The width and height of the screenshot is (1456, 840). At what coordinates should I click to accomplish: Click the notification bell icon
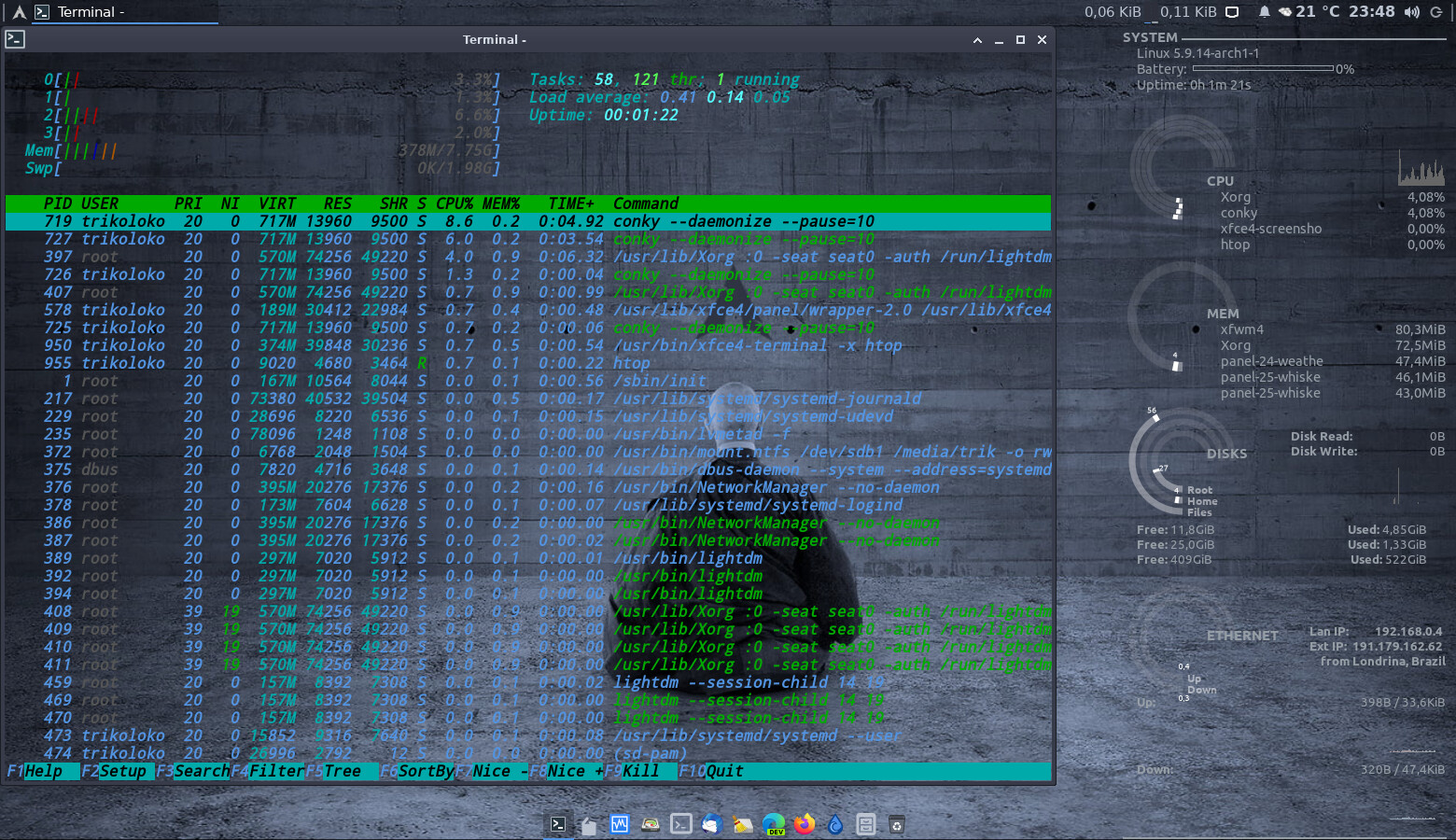pos(1264,12)
